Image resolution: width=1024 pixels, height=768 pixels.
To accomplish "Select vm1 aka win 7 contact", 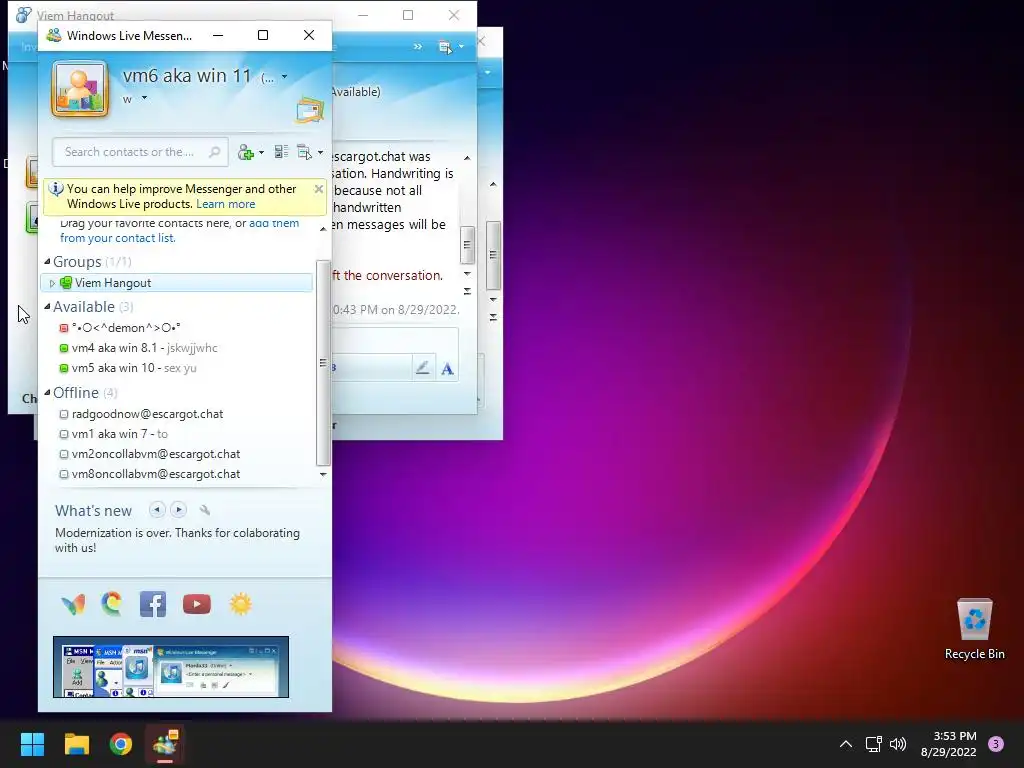I will [120, 434].
